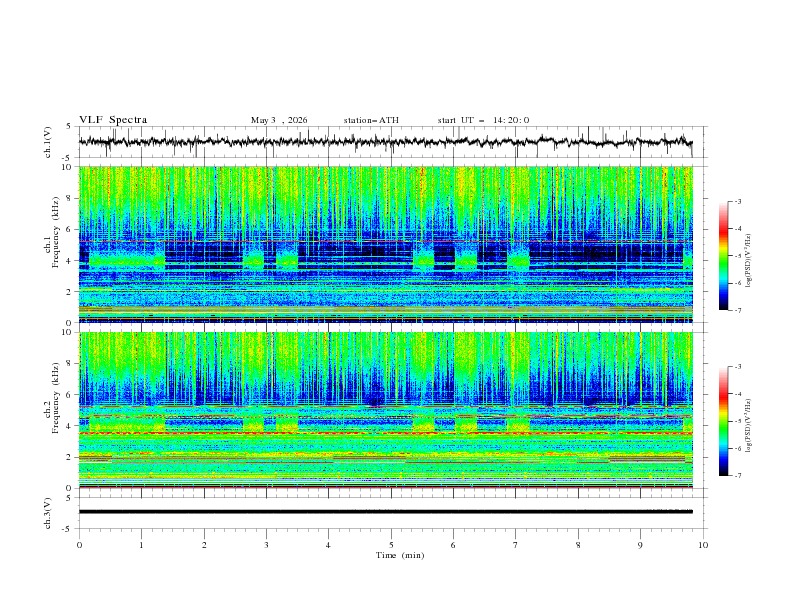Click the ch.3(V) axis label
This screenshot has height=612, width=792.
click(x=47, y=513)
